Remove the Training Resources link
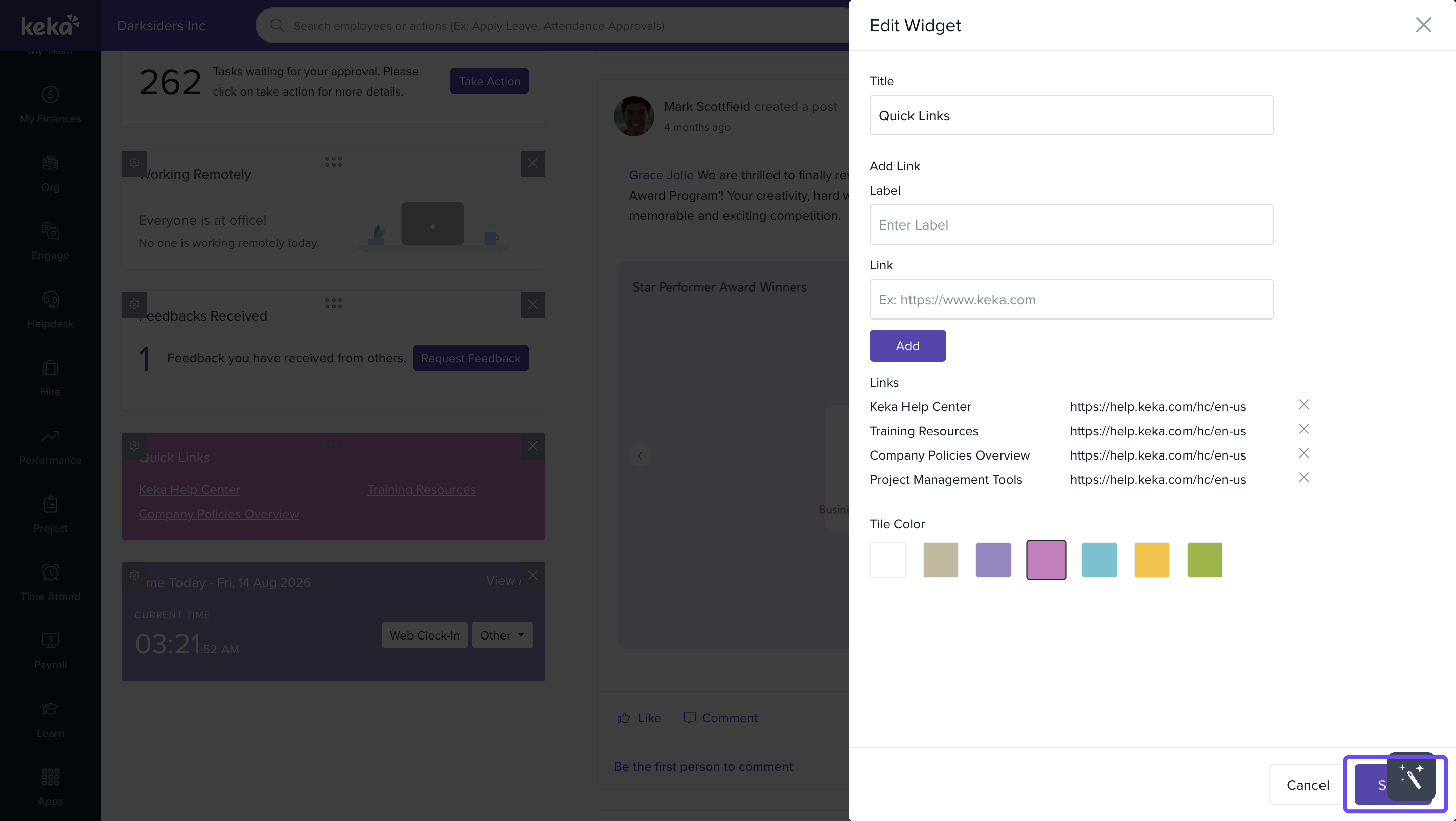The width and height of the screenshot is (1456, 821). point(1303,429)
